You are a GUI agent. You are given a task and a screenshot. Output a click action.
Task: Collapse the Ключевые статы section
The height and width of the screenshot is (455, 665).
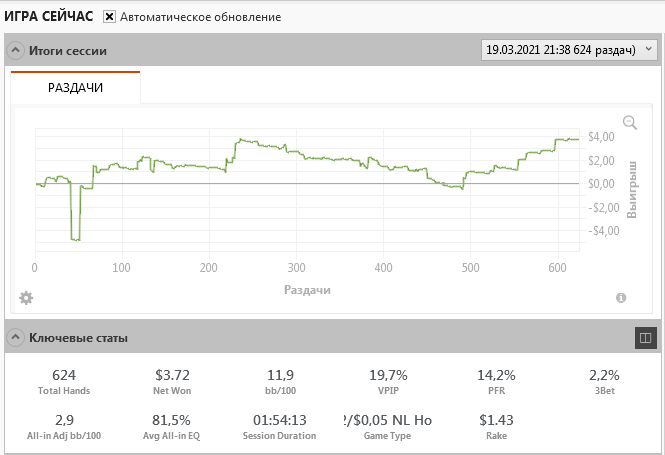point(16,338)
